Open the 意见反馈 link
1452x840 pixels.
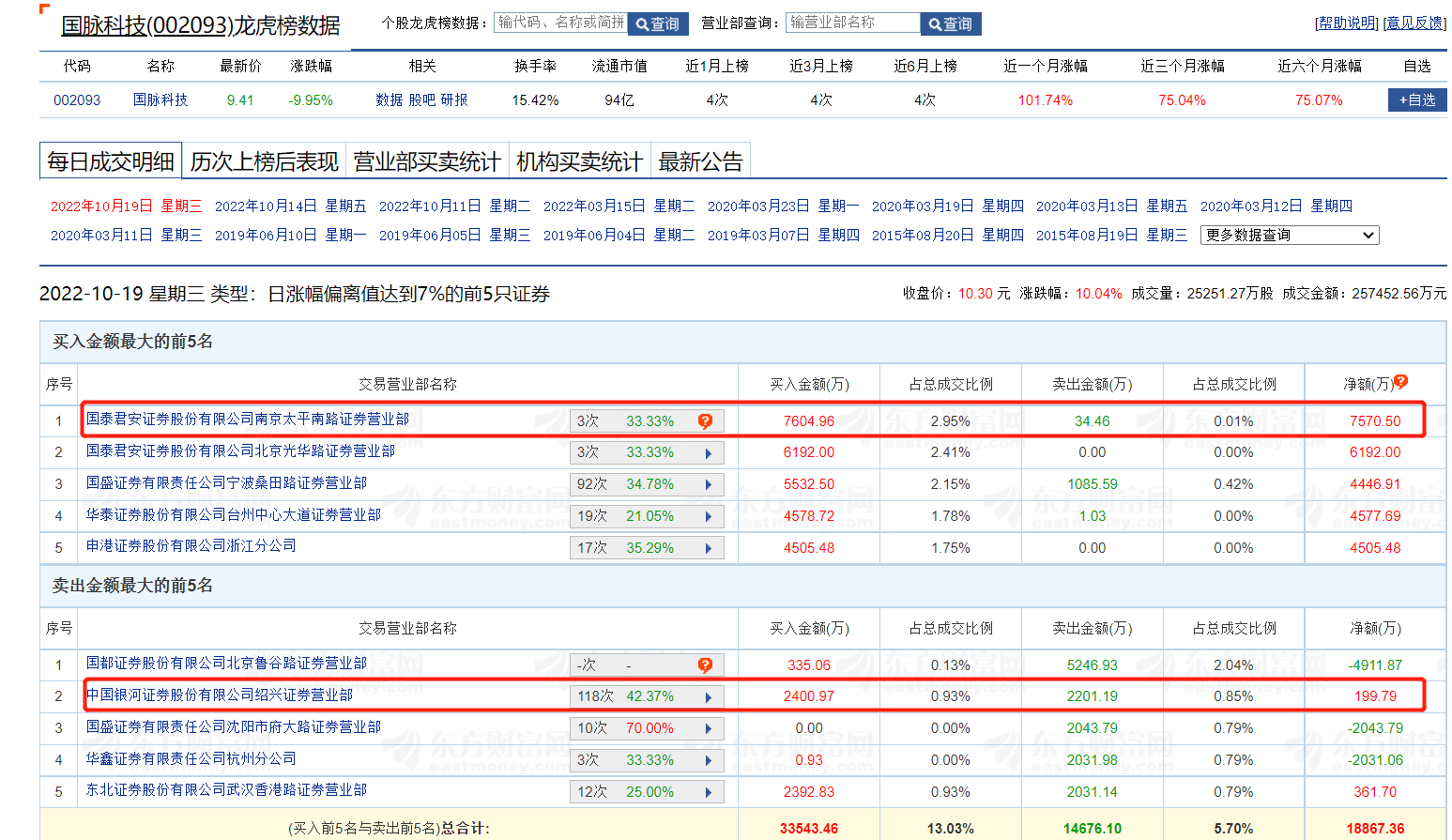pyautogui.click(x=1414, y=23)
